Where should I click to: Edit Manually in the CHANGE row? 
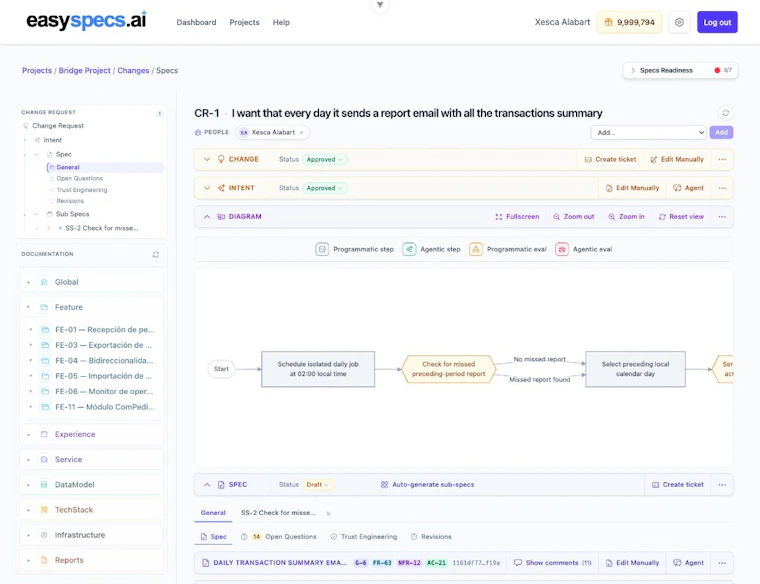677,159
